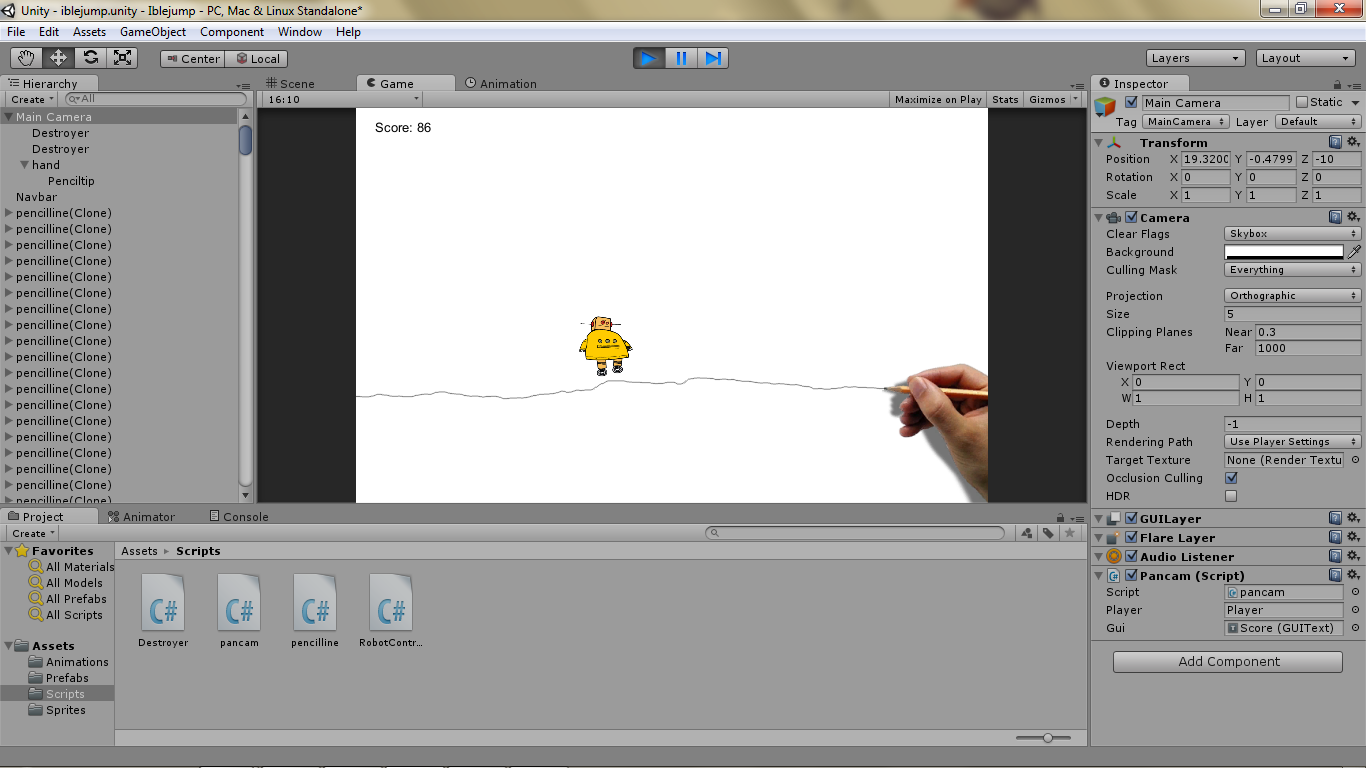
Task: Open the Layout dropdown in the toolbar
Action: (1305, 58)
